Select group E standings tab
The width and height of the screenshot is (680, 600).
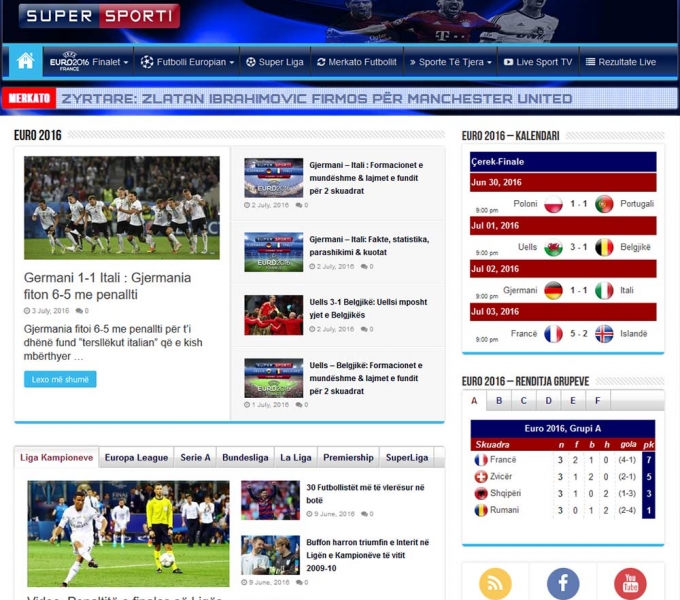(573, 401)
